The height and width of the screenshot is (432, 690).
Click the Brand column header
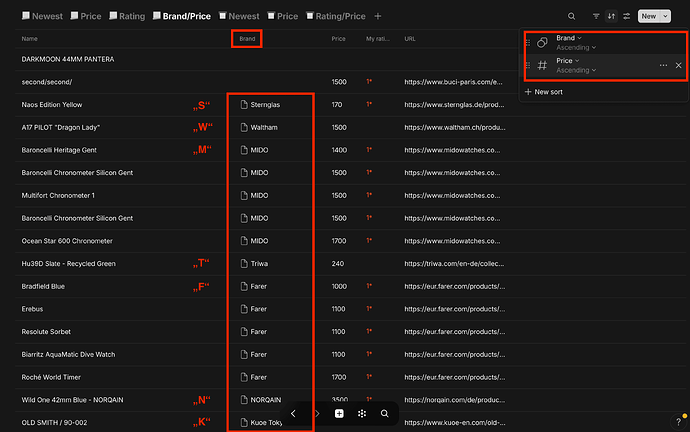[x=247, y=39]
